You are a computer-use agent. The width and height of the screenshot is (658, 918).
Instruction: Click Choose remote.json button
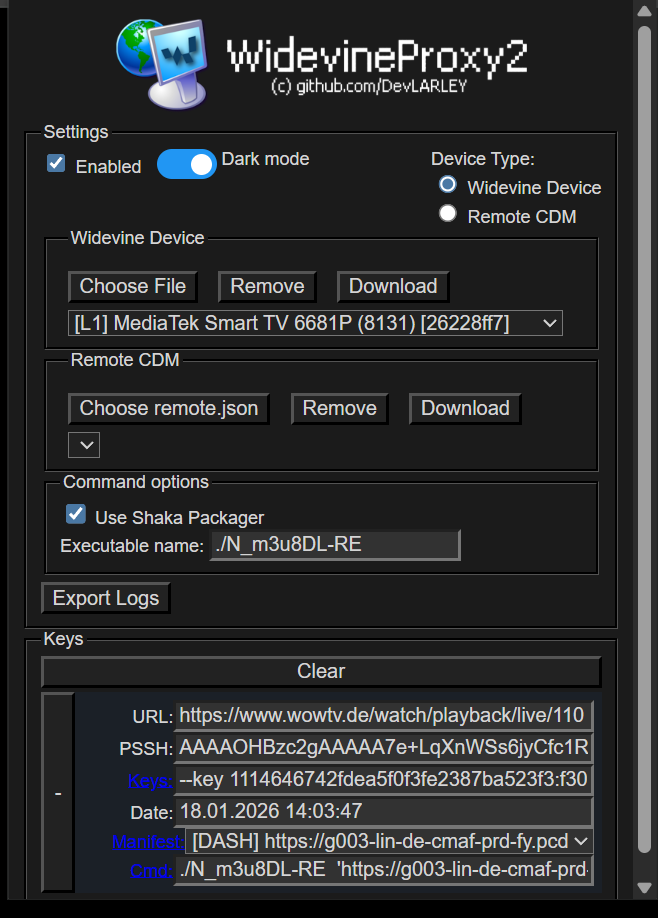pyautogui.click(x=169, y=408)
